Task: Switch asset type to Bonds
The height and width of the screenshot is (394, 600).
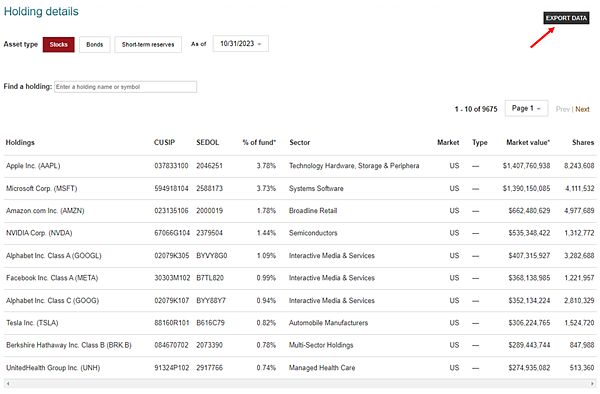Action: 95,45
